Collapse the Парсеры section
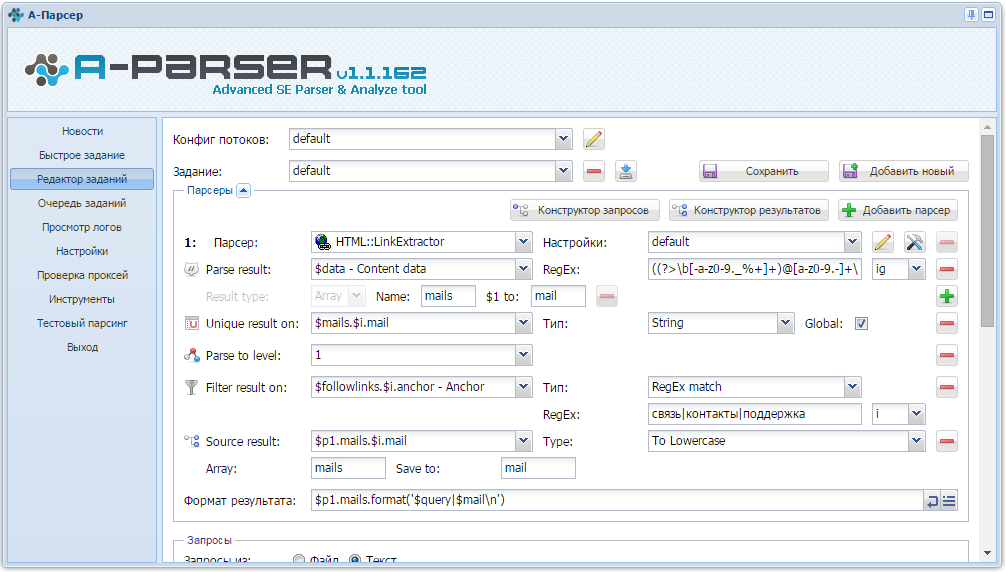1006x572 pixels. pyautogui.click(x=243, y=190)
